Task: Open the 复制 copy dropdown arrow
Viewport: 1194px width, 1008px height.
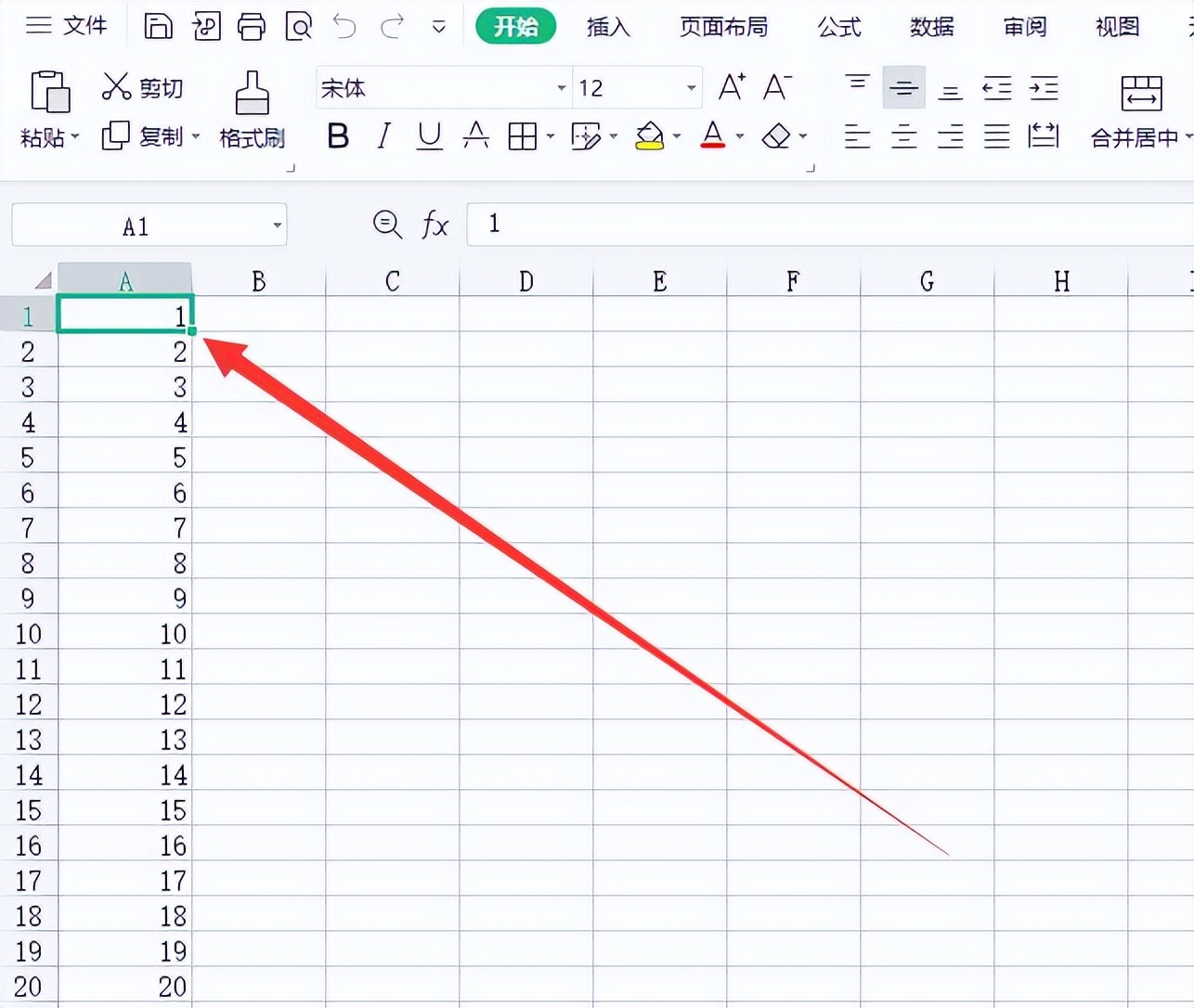Action: [x=196, y=136]
